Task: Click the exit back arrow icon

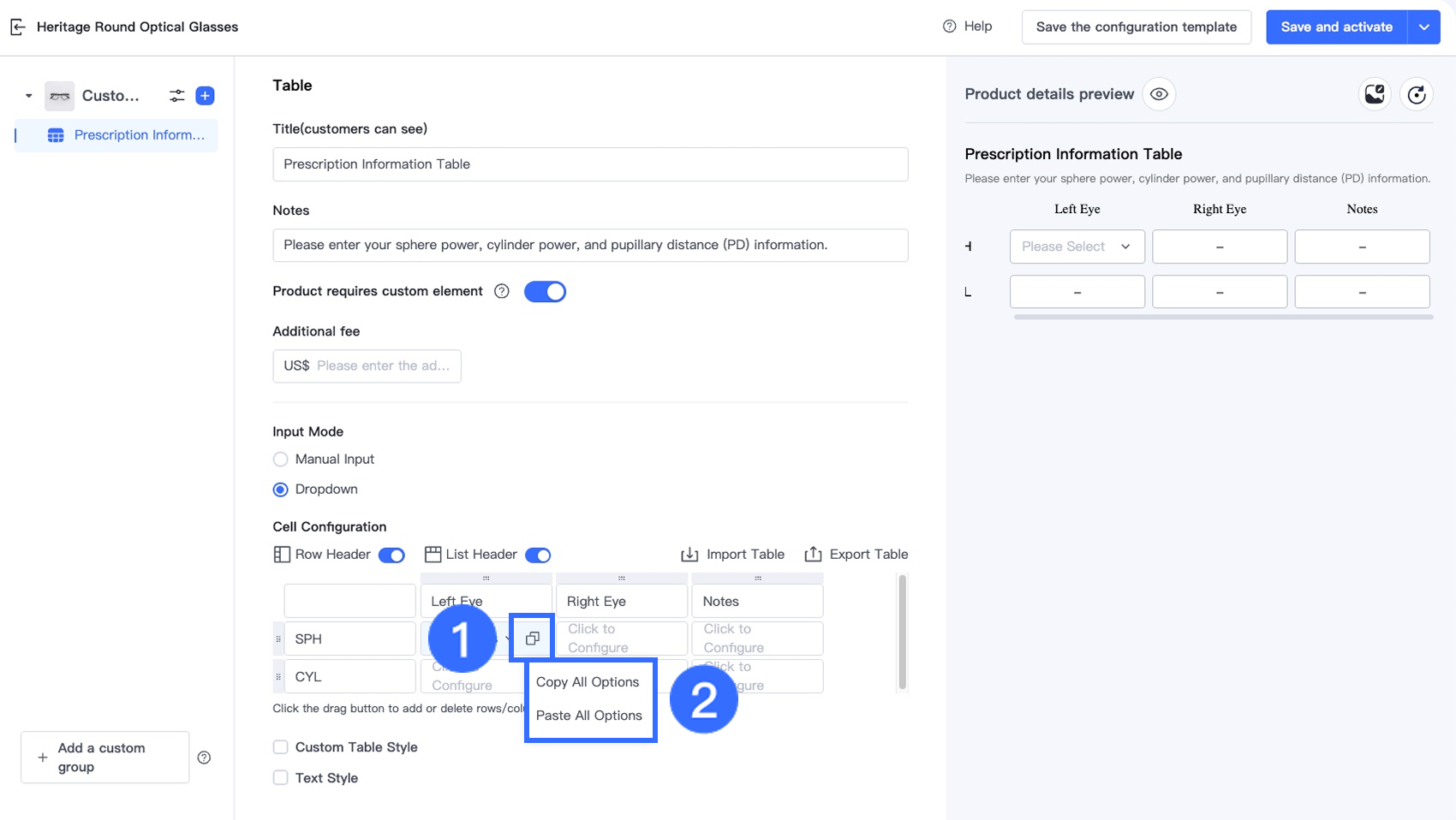Action: point(18,27)
